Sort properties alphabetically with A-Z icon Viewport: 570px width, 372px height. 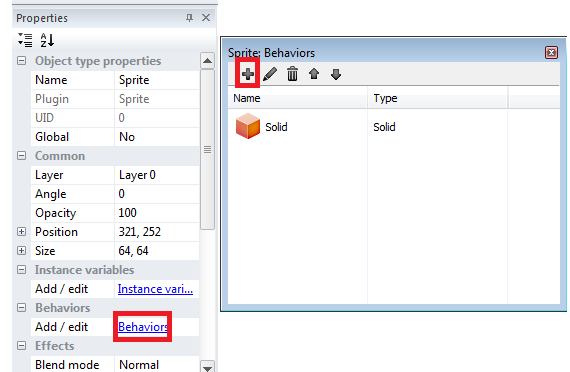coord(47,40)
